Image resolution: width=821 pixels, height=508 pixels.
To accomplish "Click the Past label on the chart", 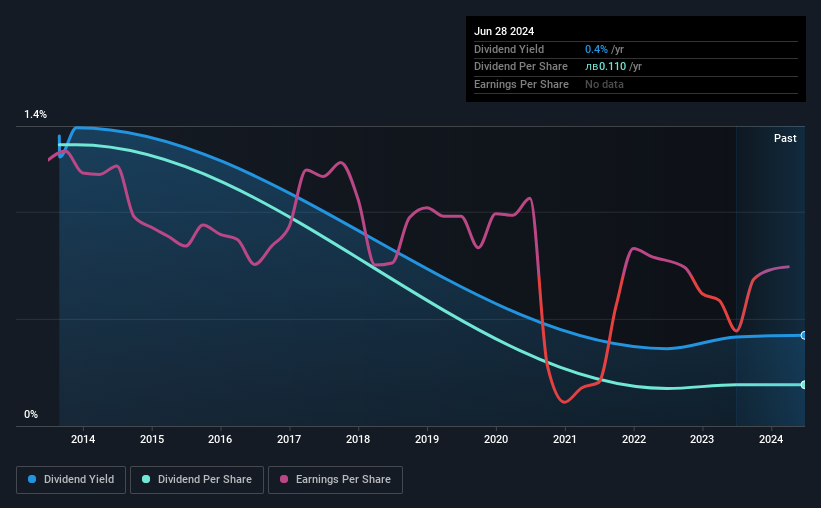I will pos(785,138).
